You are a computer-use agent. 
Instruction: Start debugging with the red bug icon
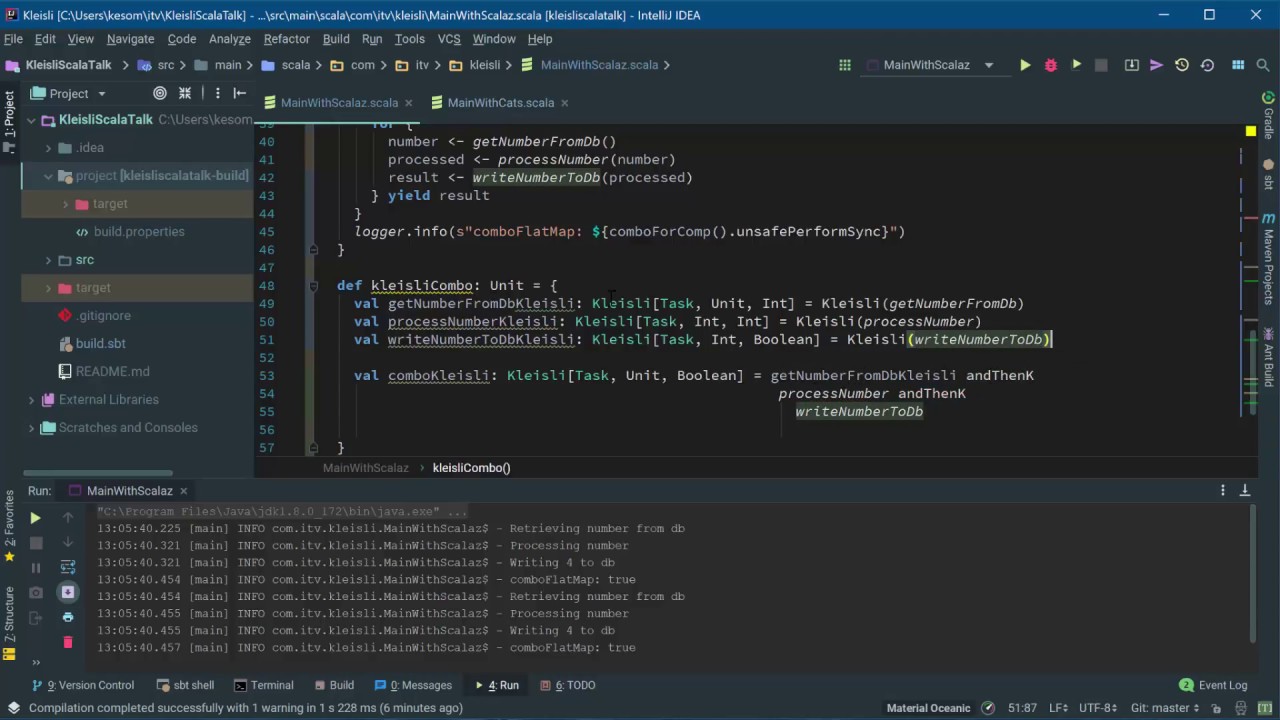click(1050, 65)
